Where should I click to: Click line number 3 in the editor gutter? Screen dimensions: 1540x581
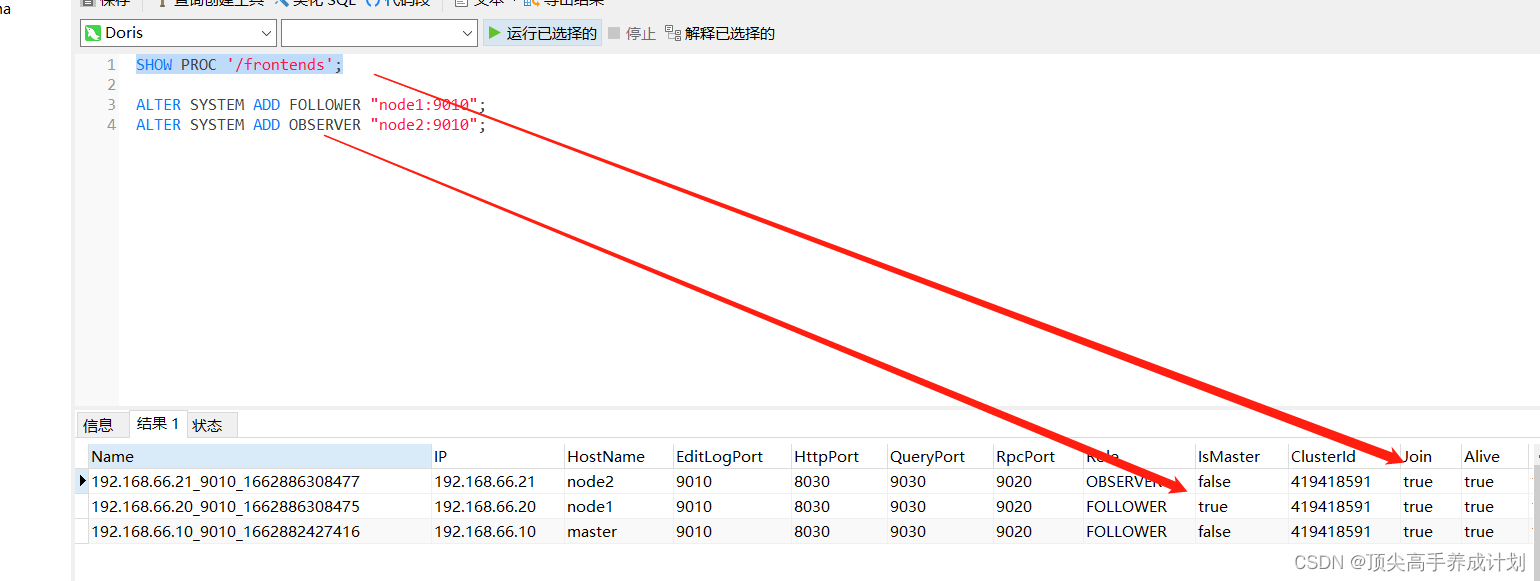coord(111,105)
